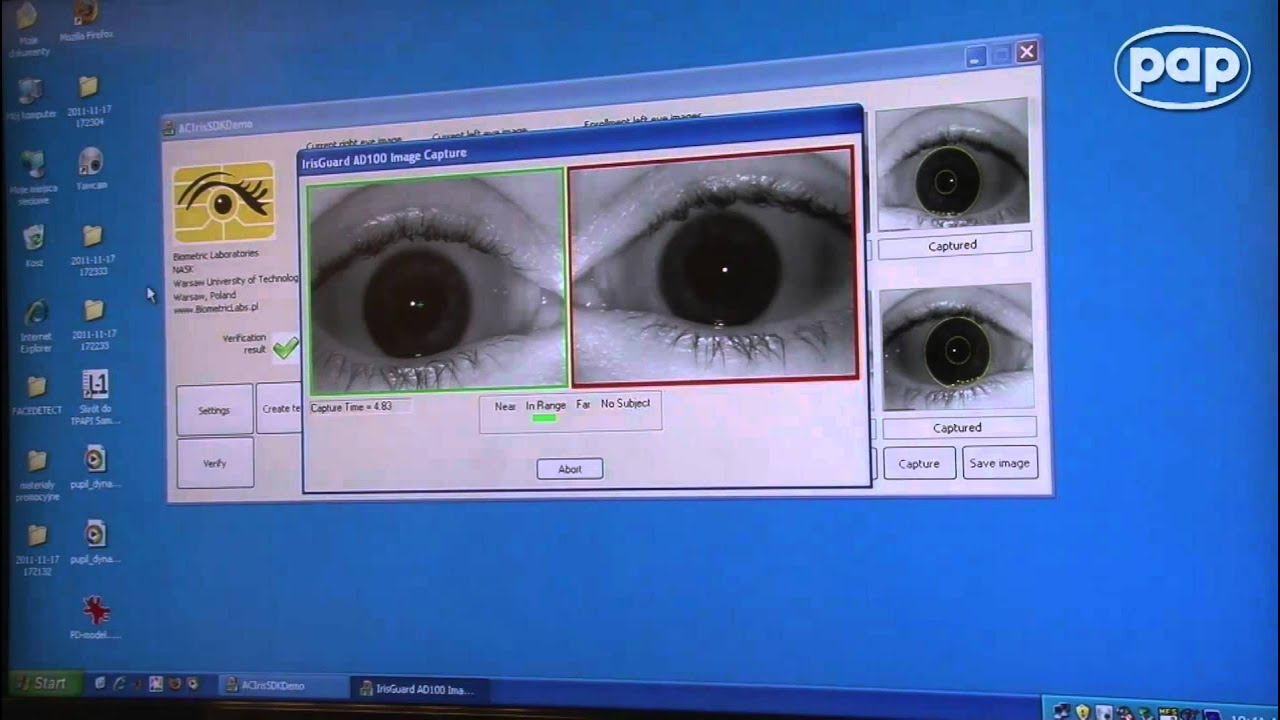Select folder 2011-11-17 172233

click(x=94, y=323)
